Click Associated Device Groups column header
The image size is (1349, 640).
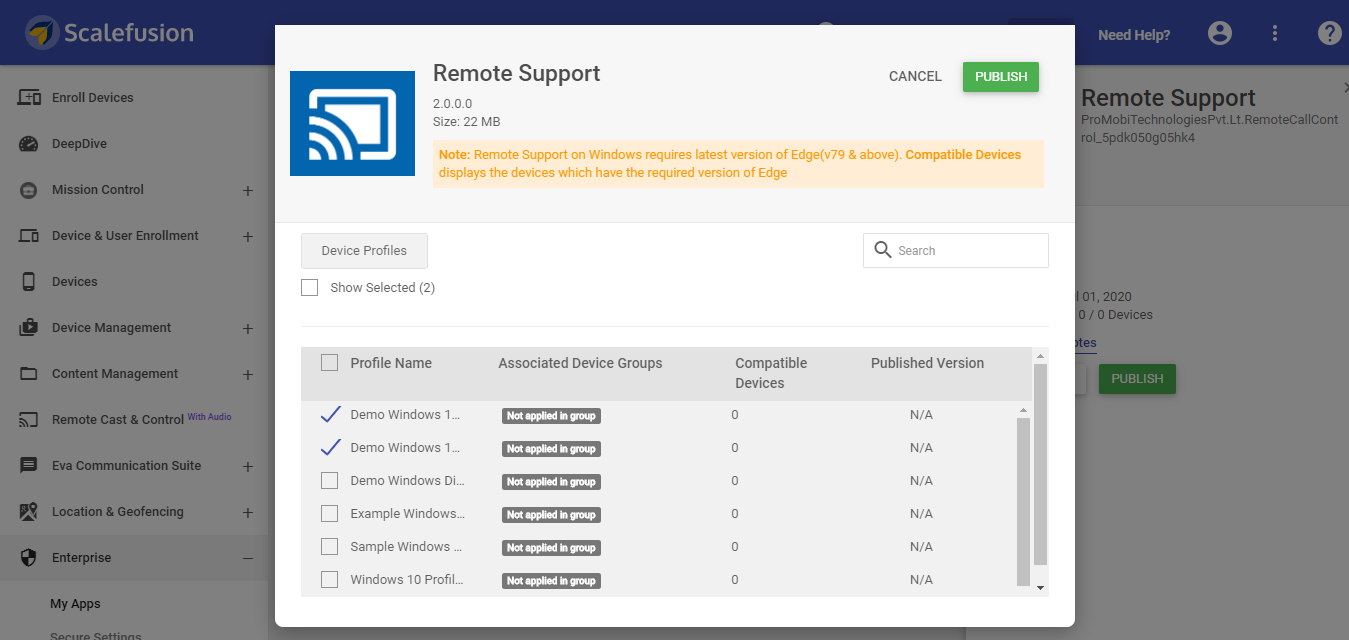coord(580,363)
